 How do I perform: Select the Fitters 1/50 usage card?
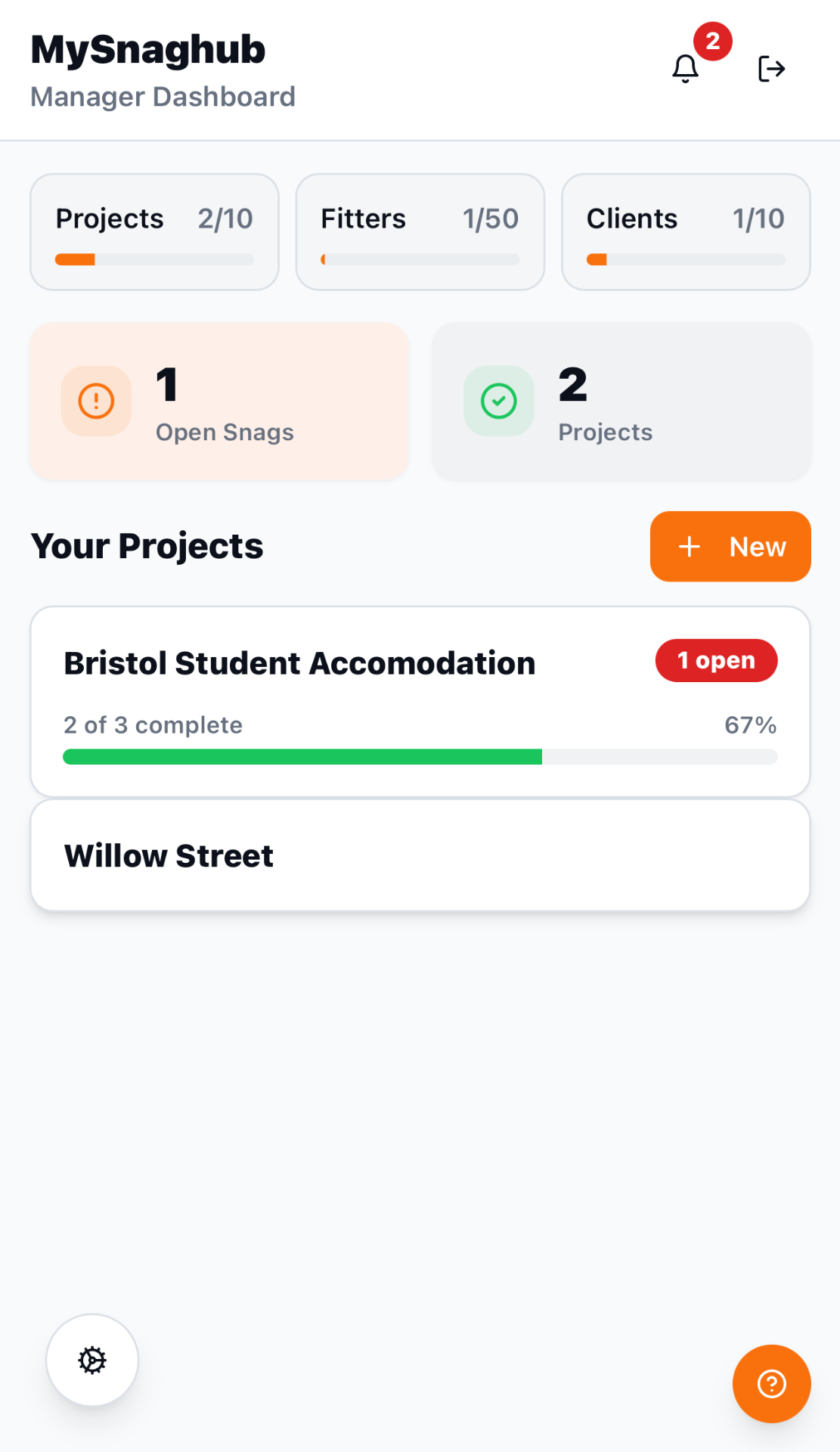[420, 231]
